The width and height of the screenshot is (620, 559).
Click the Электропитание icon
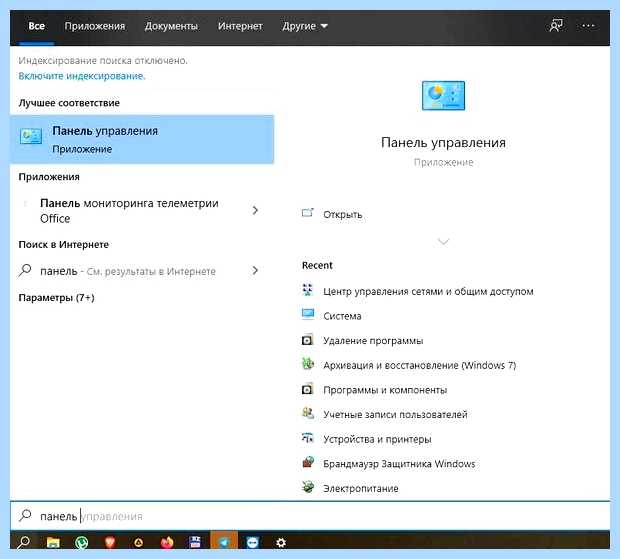click(x=308, y=487)
